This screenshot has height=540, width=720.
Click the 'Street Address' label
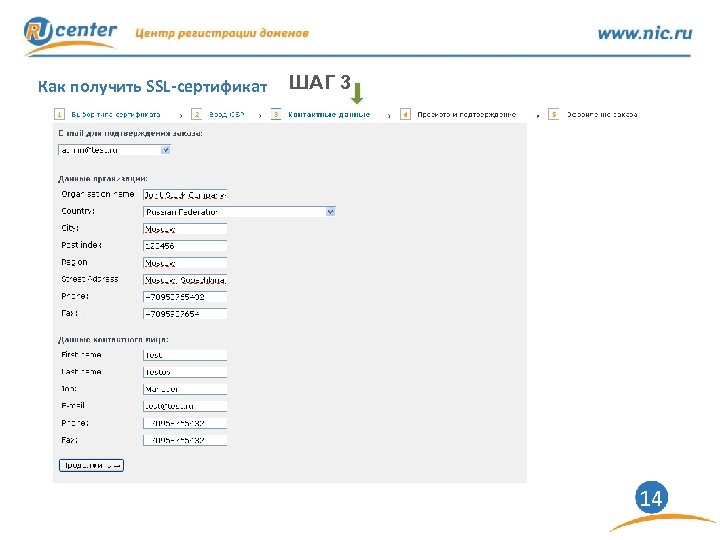[x=90, y=279]
